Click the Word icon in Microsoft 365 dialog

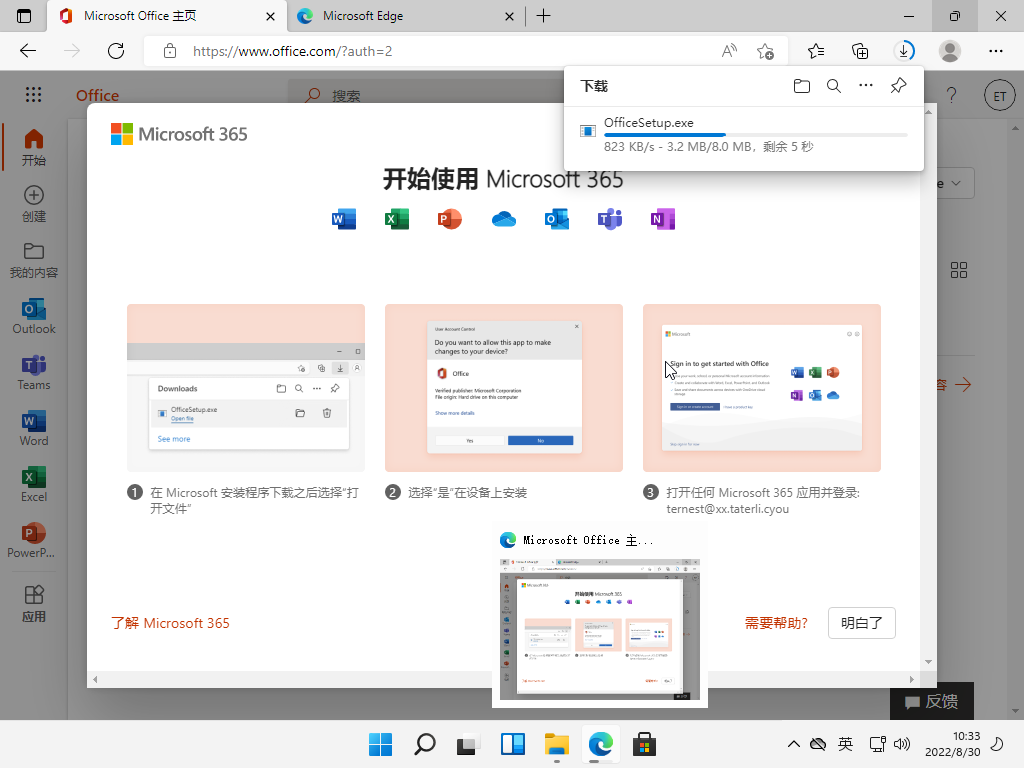(344, 219)
